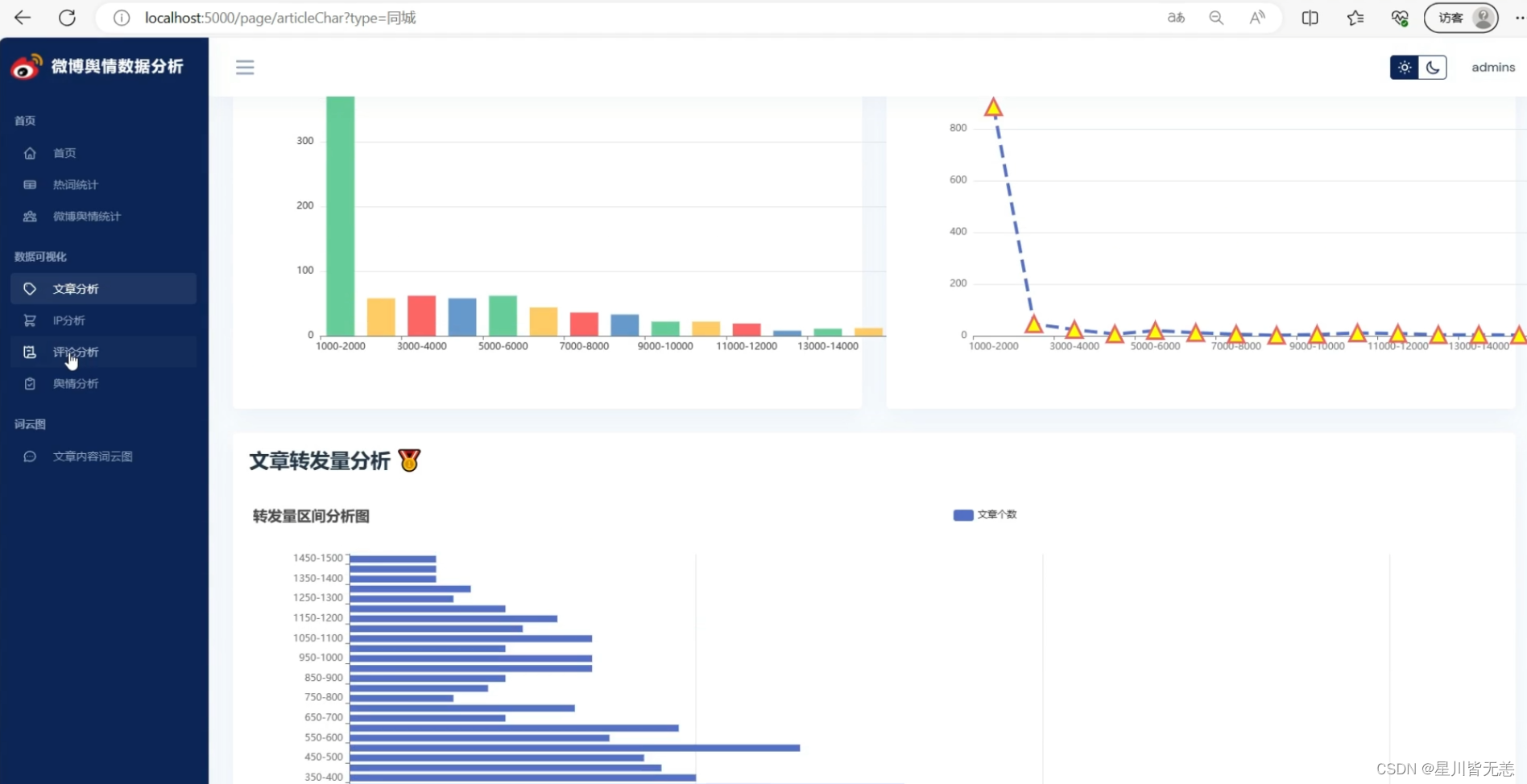Toggle the sidebar hamburger menu

tap(245, 68)
